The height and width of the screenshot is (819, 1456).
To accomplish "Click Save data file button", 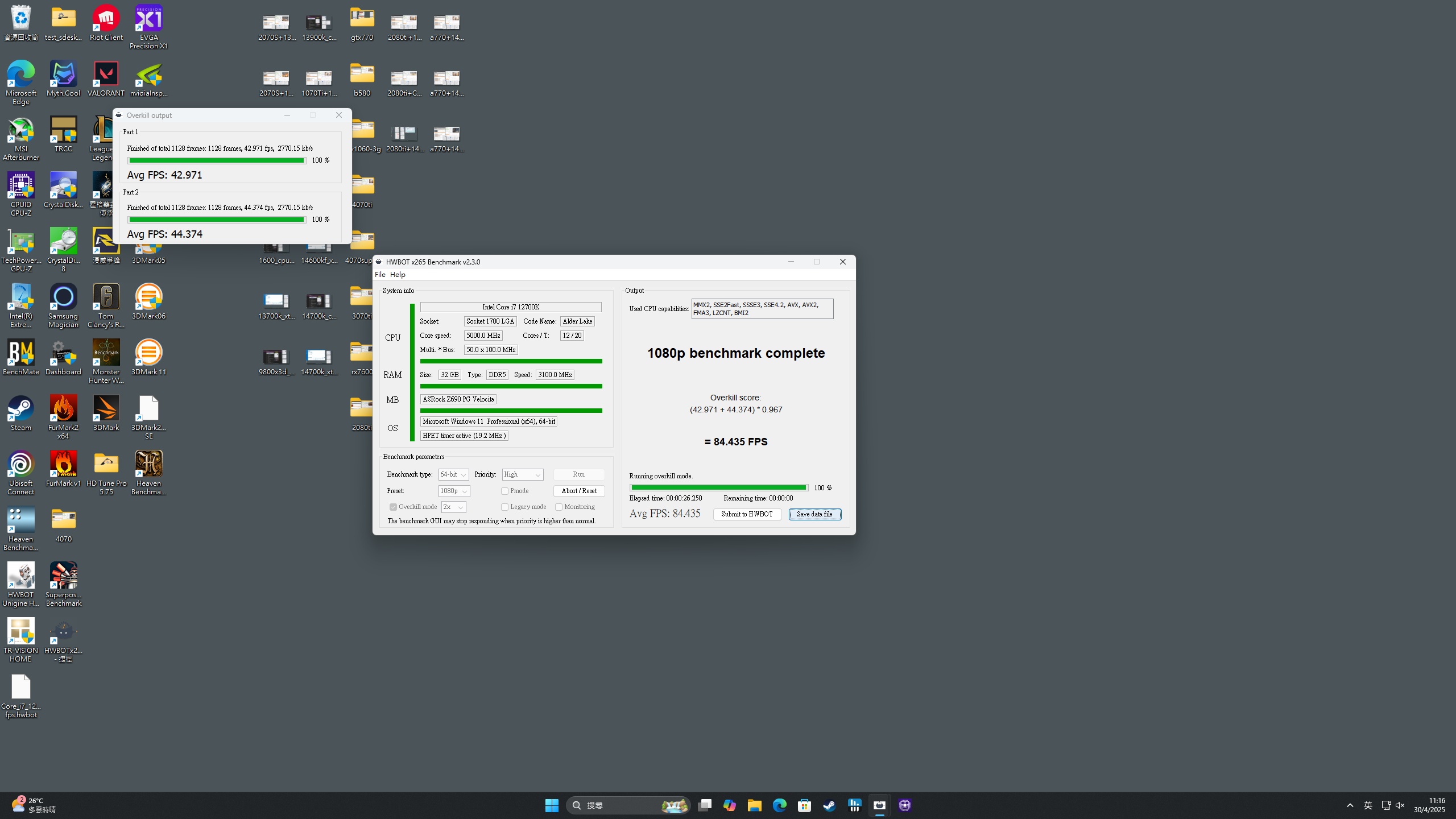I will [x=814, y=514].
